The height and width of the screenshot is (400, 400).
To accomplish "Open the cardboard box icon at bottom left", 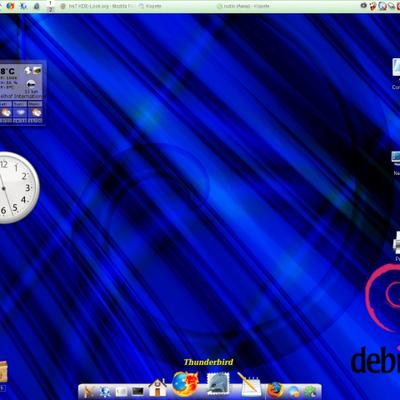I will (3, 372).
